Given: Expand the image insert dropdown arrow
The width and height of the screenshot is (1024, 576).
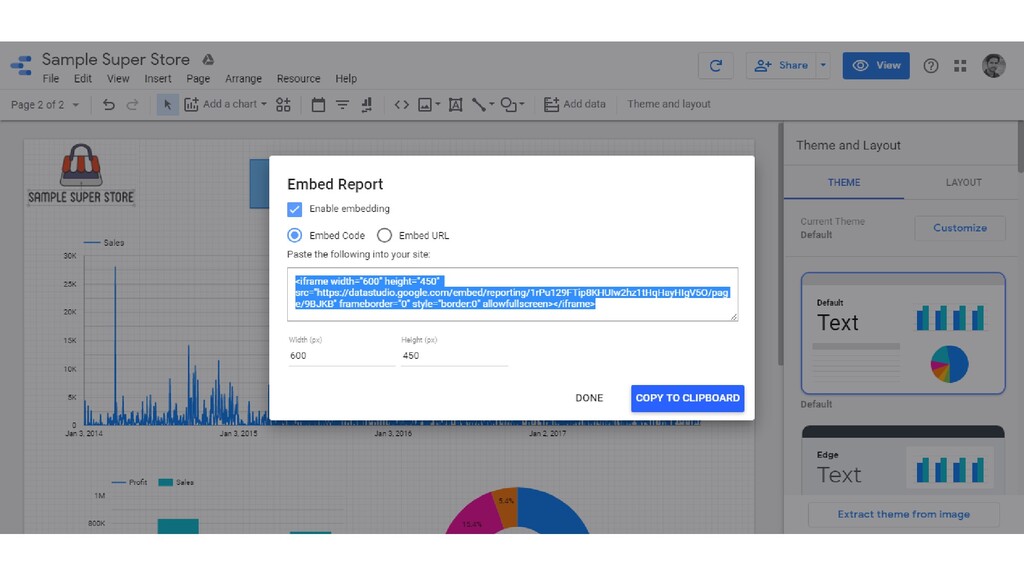Looking at the screenshot, I should click(x=437, y=104).
